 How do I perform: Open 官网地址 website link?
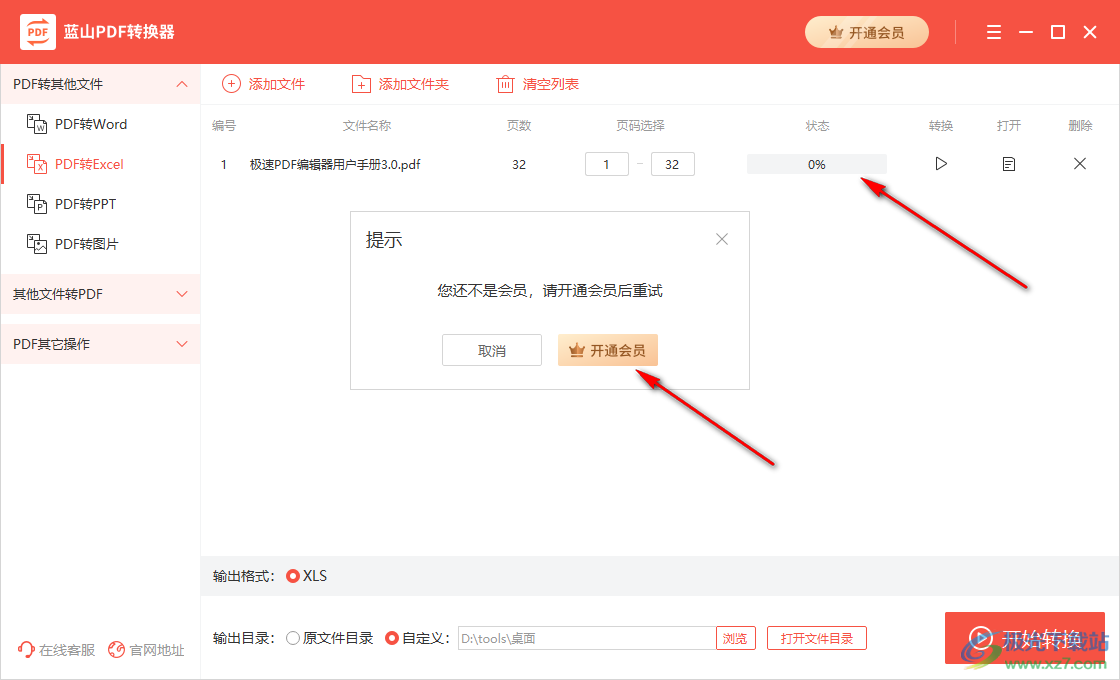click(146, 650)
